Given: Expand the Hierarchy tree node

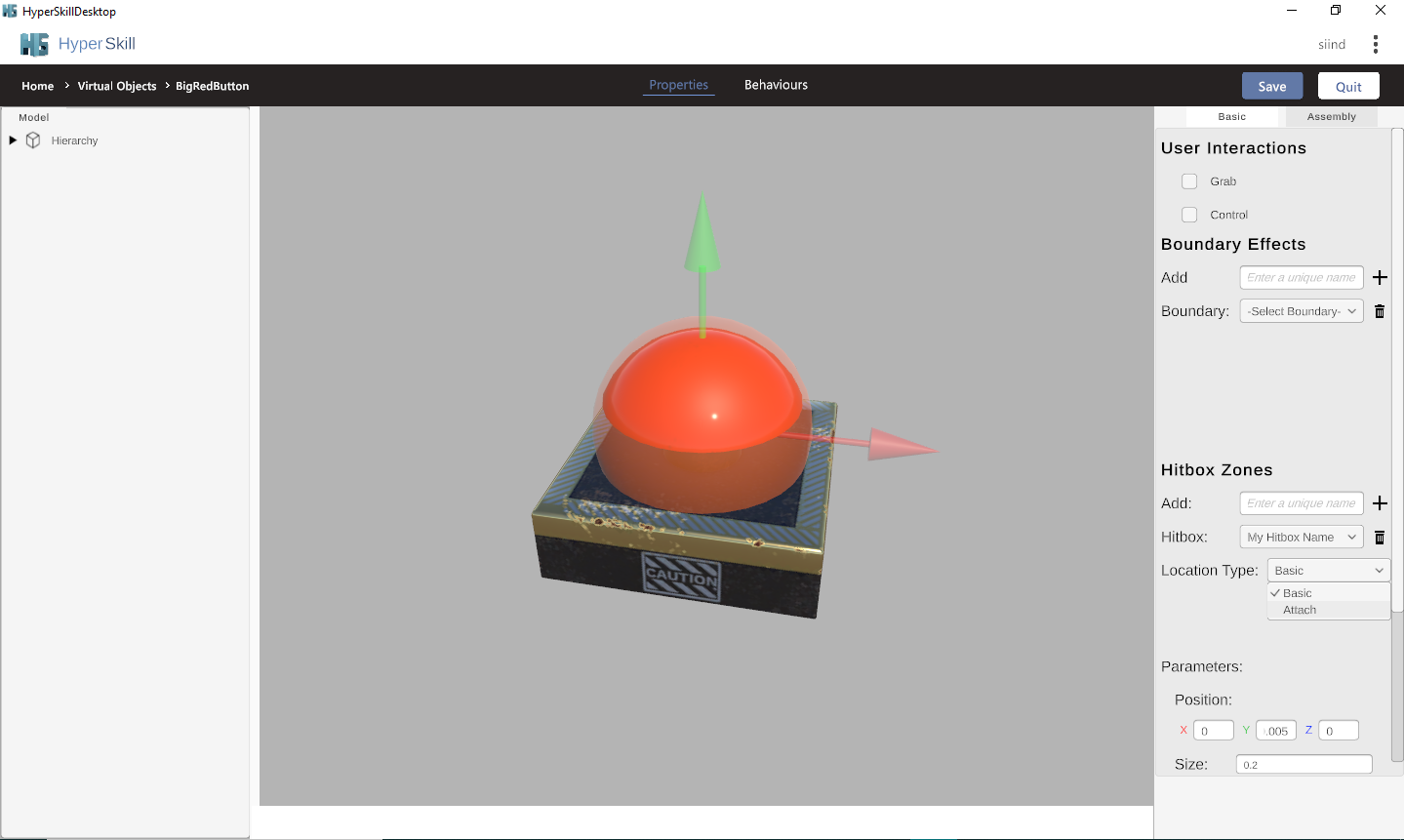Looking at the screenshot, I should pos(13,140).
